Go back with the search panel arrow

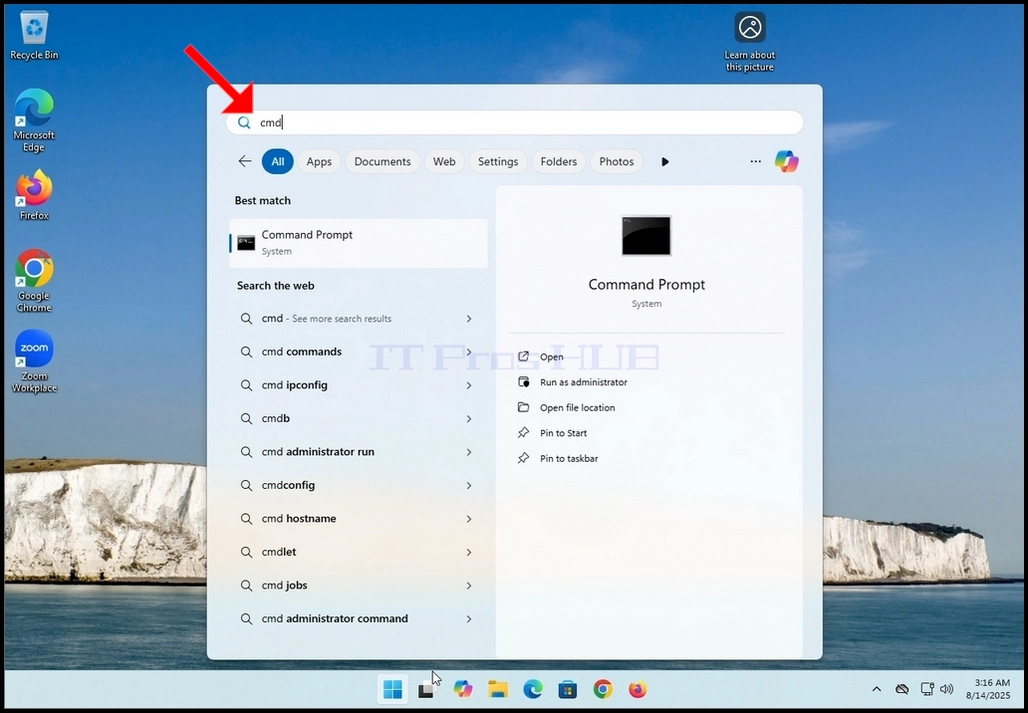click(245, 161)
